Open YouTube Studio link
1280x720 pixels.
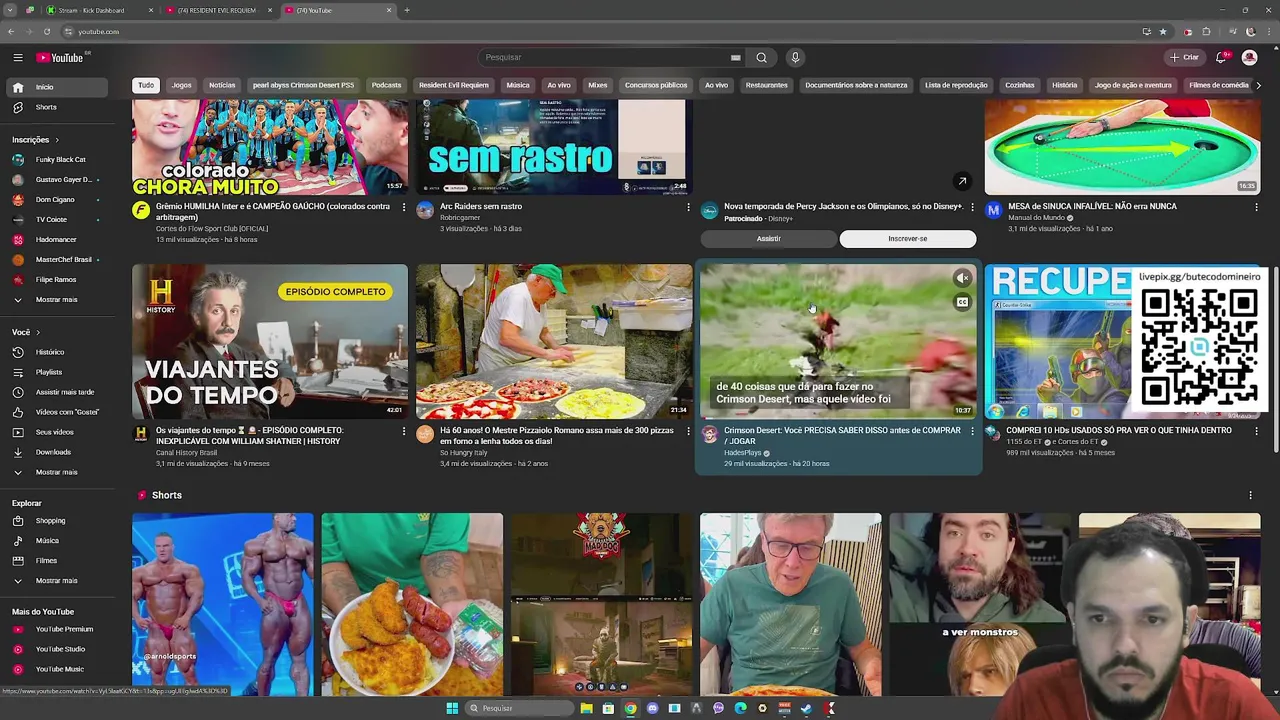point(56,650)
